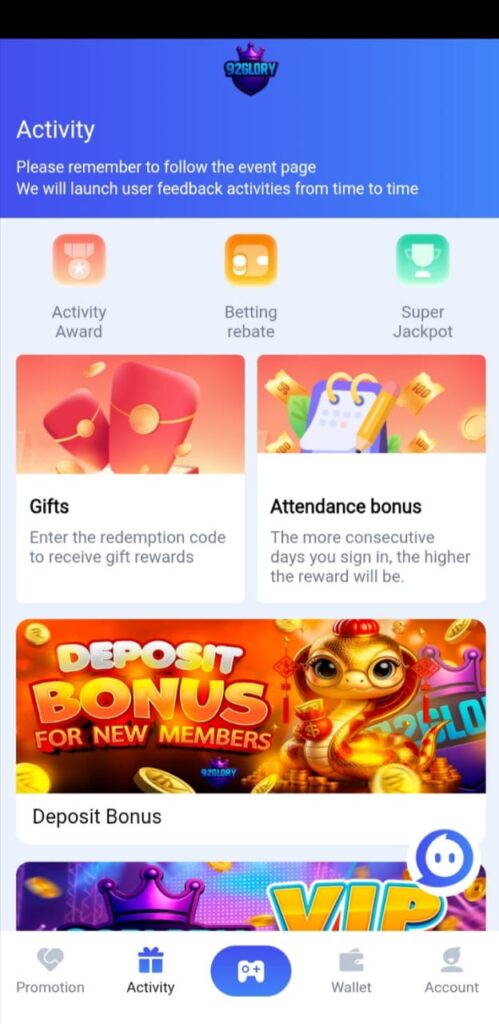Open the Super Jackpot trophy icon

point(423,260)
